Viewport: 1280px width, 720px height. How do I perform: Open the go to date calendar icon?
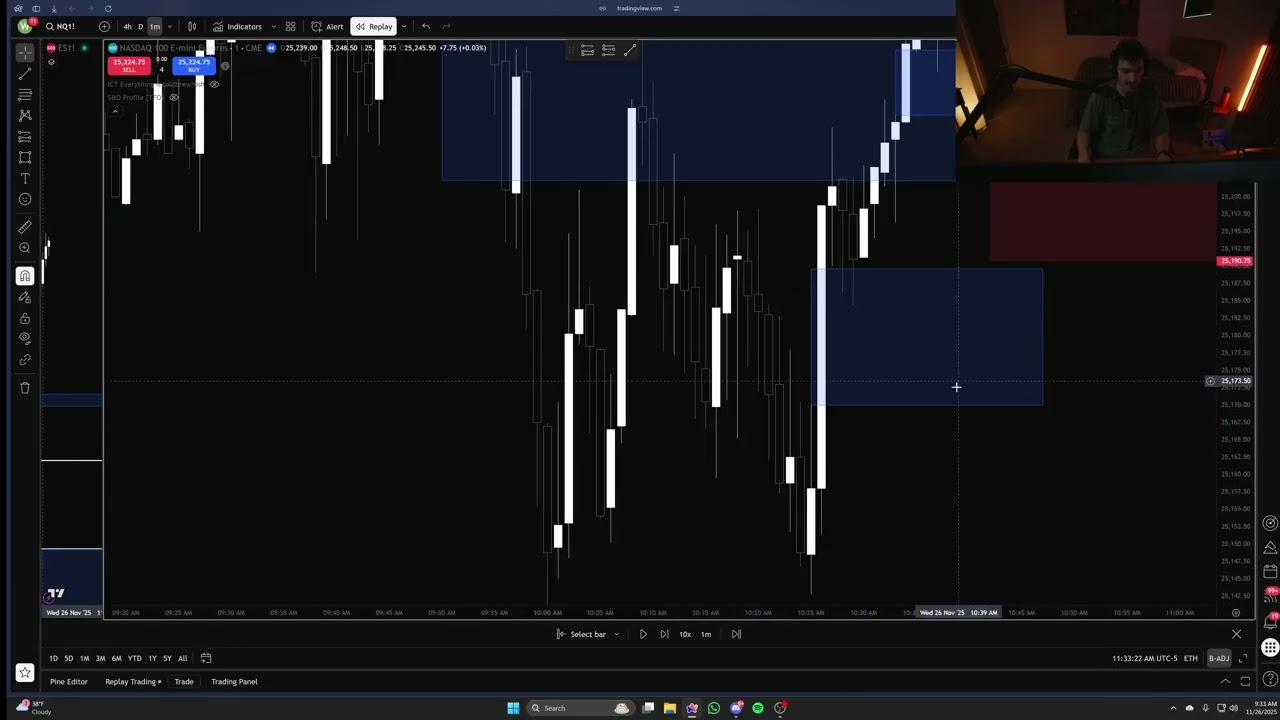[x=206, y=658]
